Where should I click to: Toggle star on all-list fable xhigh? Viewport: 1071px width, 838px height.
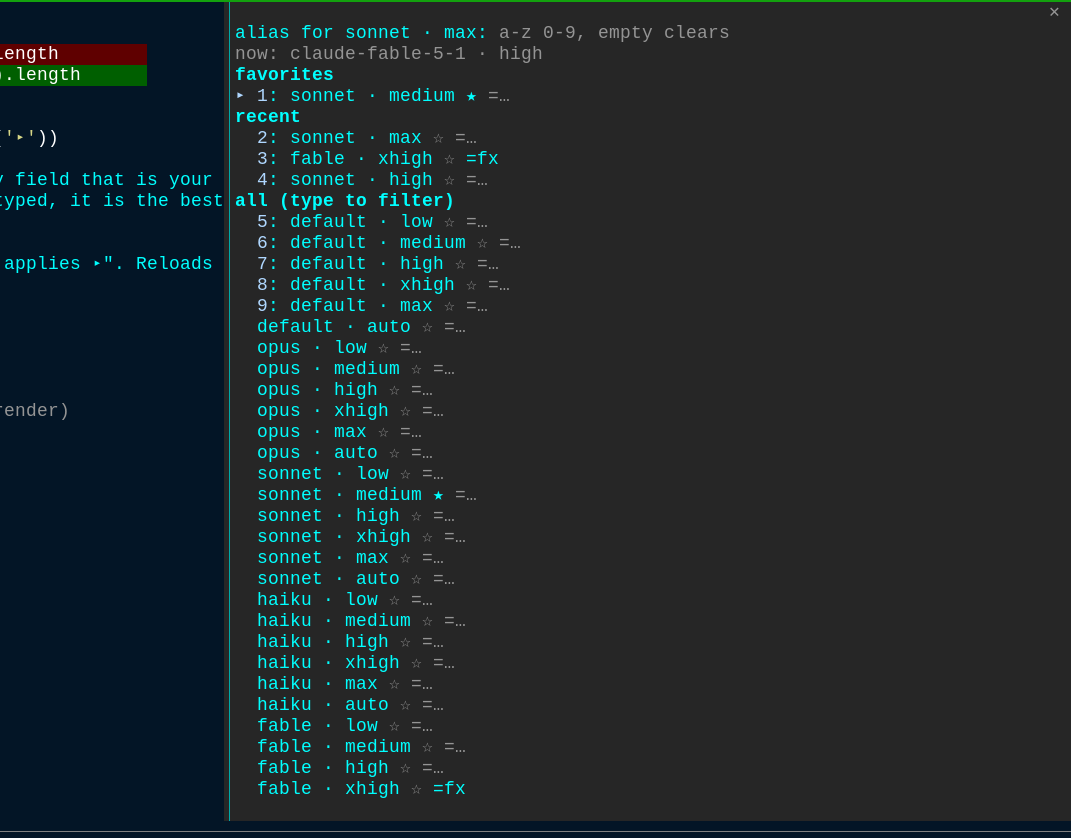(x=417, y=789)
